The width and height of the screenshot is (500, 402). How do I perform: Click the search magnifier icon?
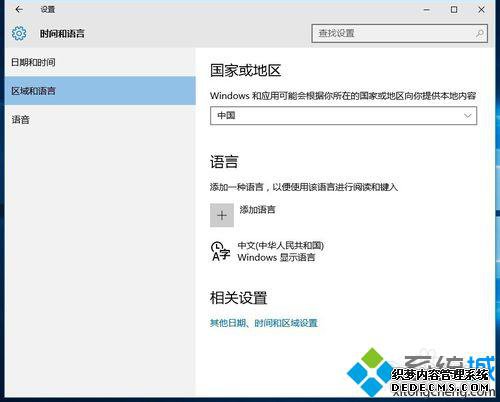480,33
